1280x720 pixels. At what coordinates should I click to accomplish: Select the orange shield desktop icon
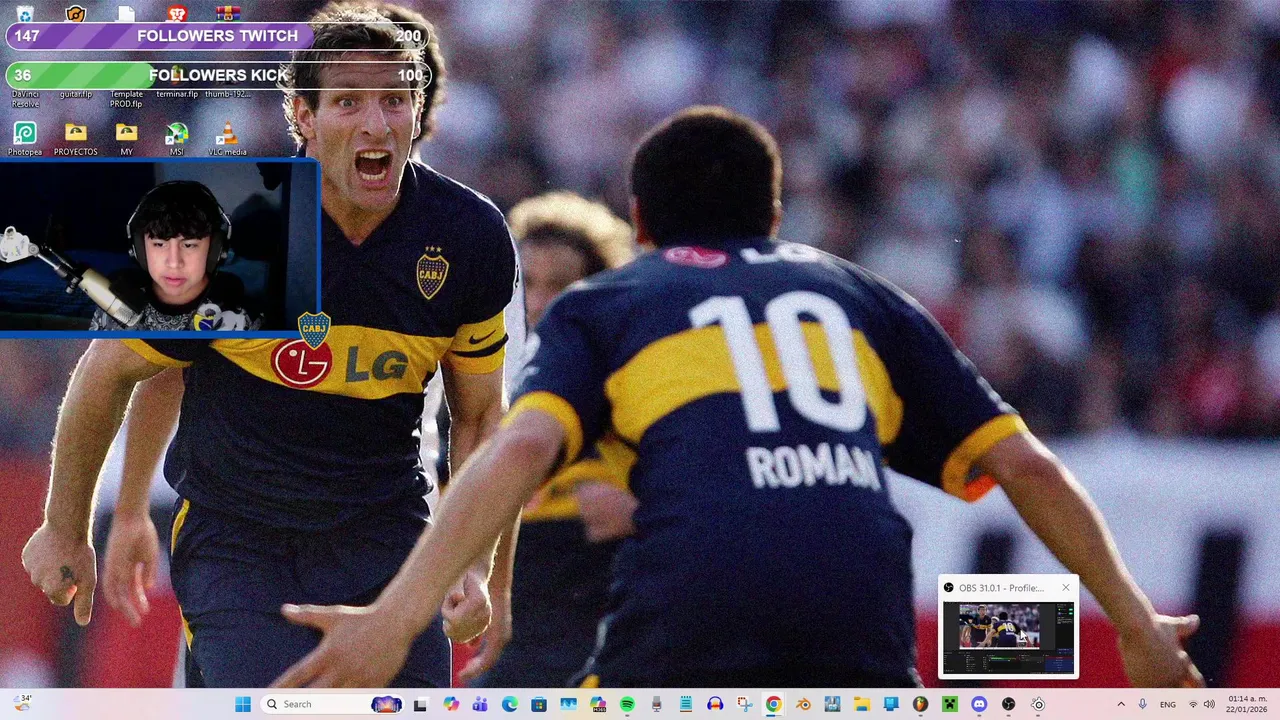pyautogui.click(x=76, y=13)
